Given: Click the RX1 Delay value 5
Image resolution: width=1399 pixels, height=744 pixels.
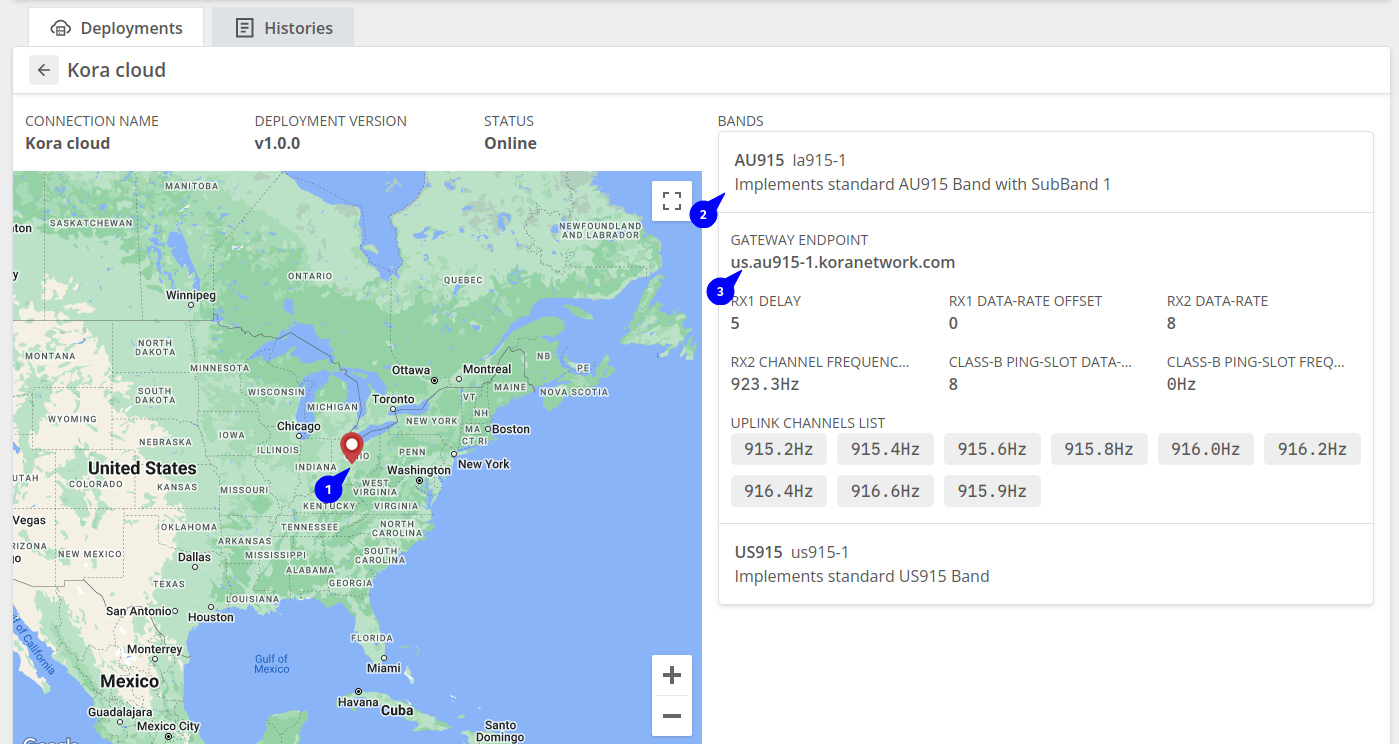Looking at the screenshot, I should click(736, 323).
